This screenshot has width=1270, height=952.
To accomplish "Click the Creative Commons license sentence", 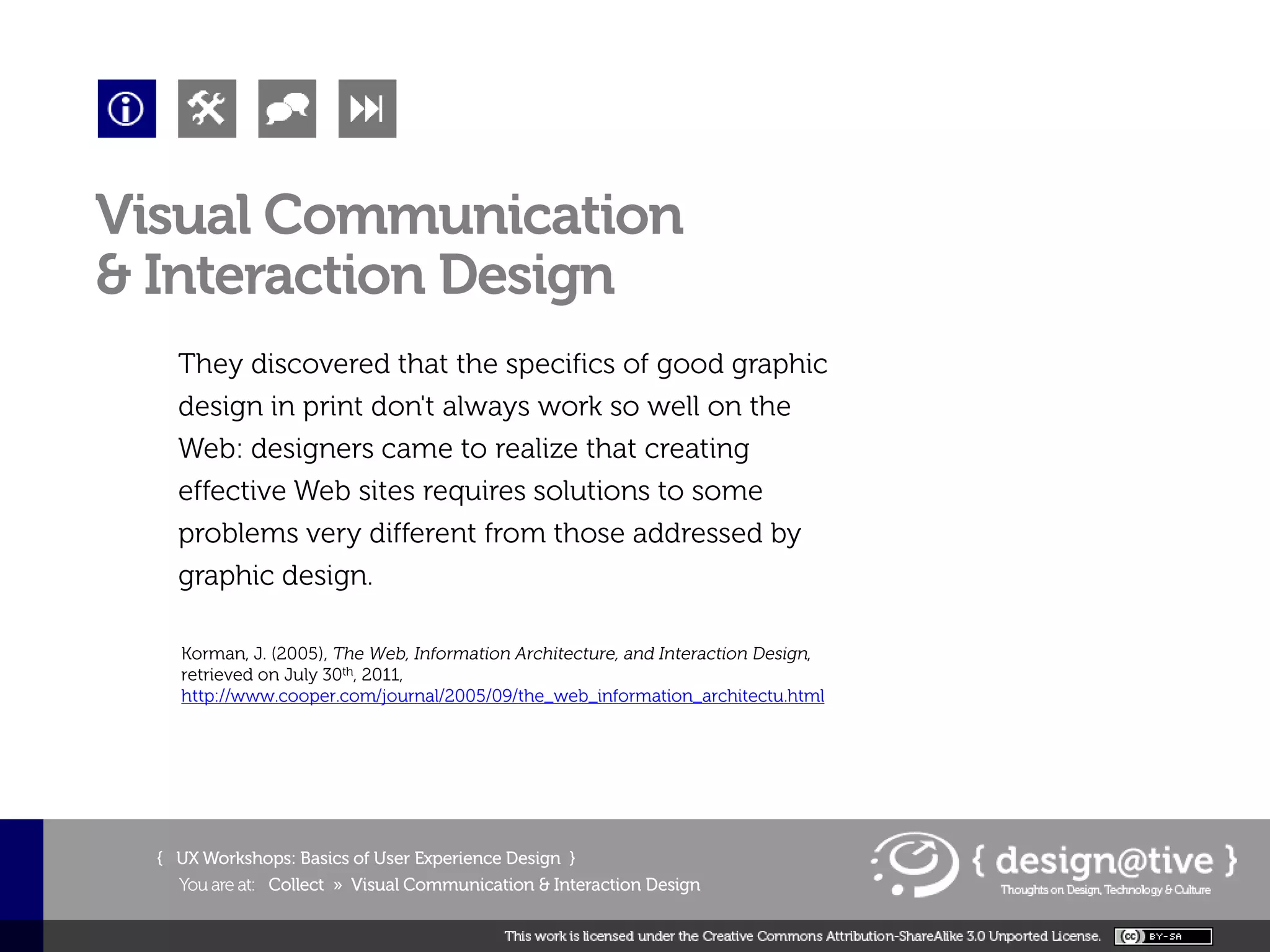I will coord(802,936).
